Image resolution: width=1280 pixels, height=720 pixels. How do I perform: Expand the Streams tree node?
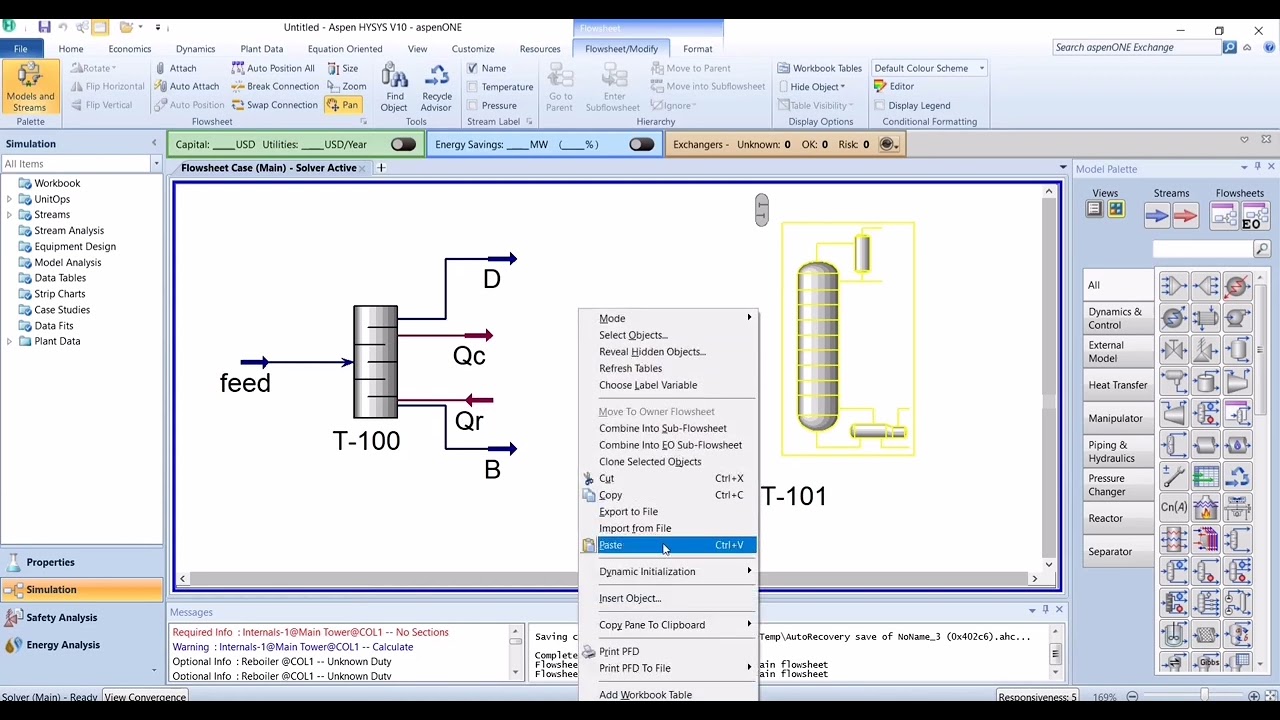[10, 215]
